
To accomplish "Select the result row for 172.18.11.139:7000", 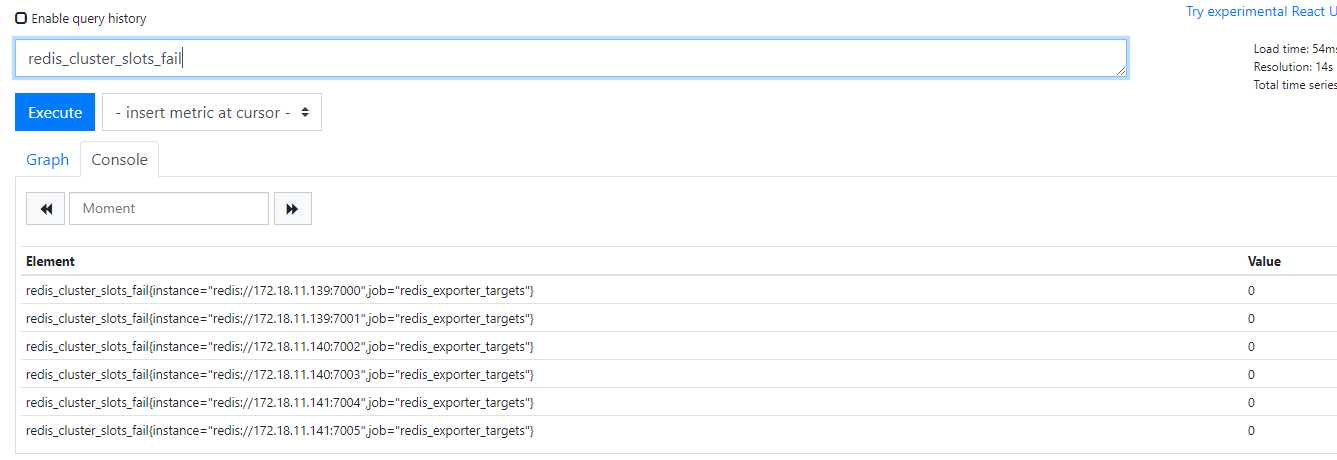I will click(x=676, y=290).
